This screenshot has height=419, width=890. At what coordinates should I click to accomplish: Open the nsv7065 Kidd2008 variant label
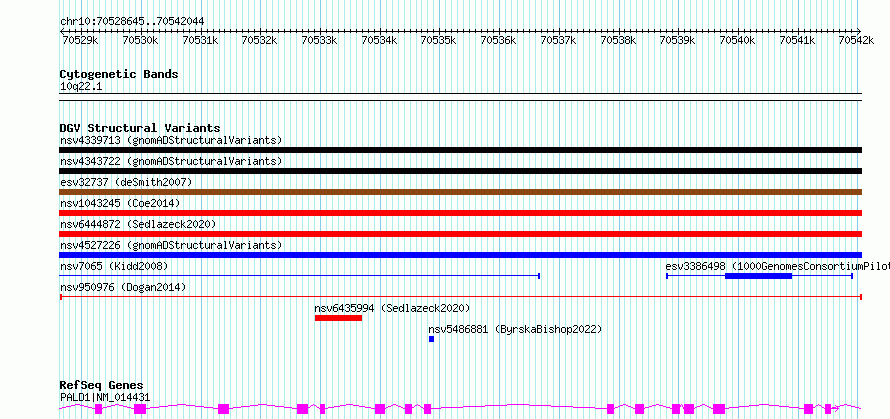point(114,266)
